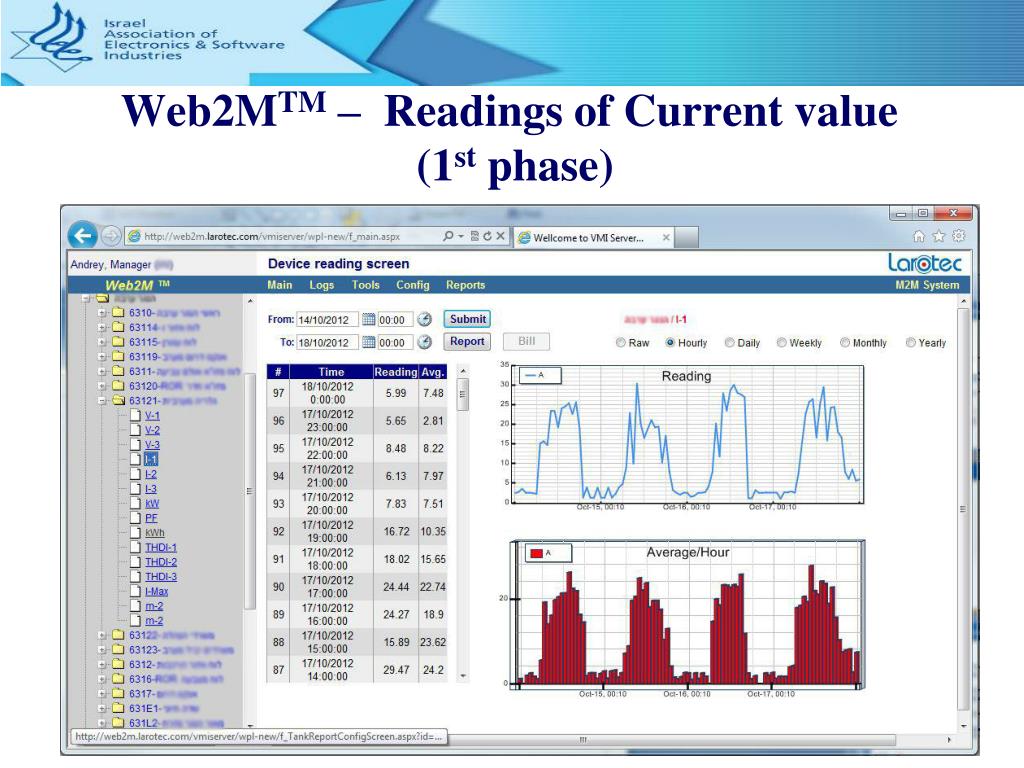Click the compatibility view icon in address bar
This screenshot has height=768, width=1024.
(x=475, y=236)
